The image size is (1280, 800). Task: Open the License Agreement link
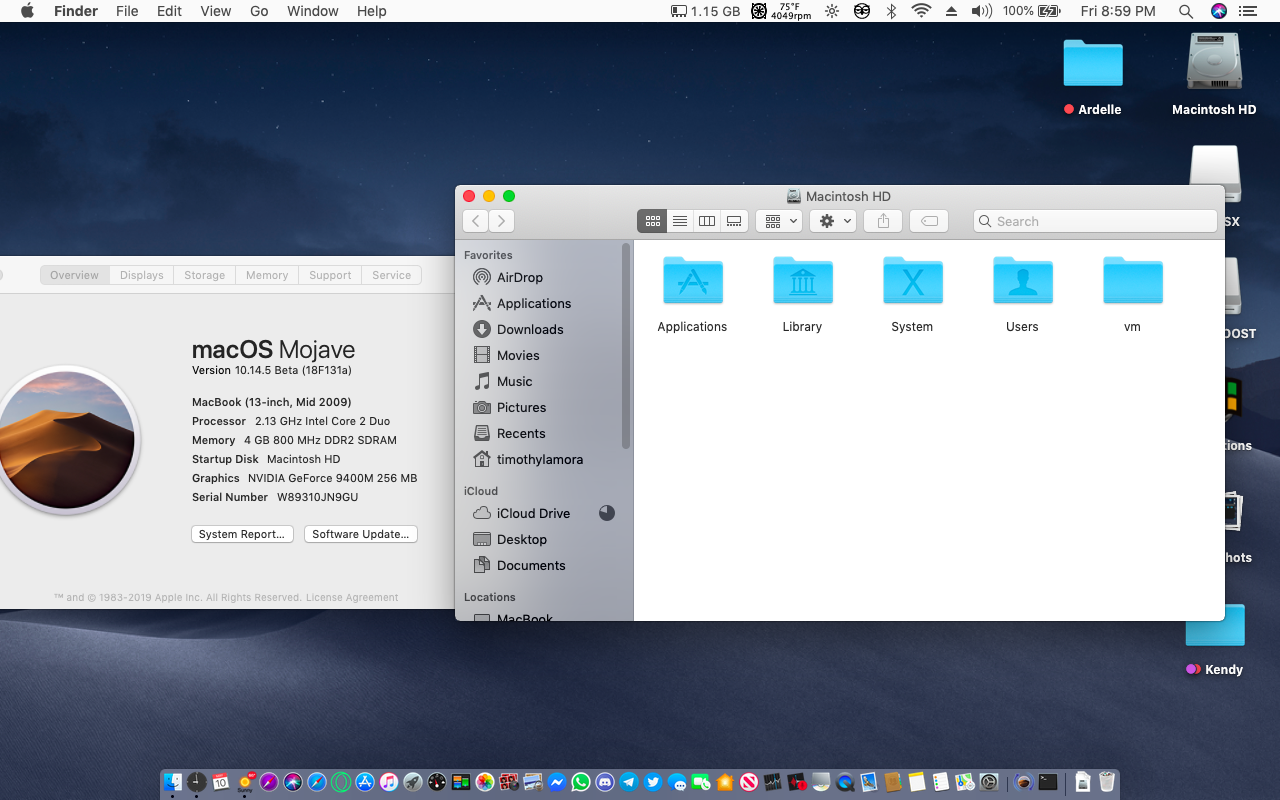[x=352, y=597]
